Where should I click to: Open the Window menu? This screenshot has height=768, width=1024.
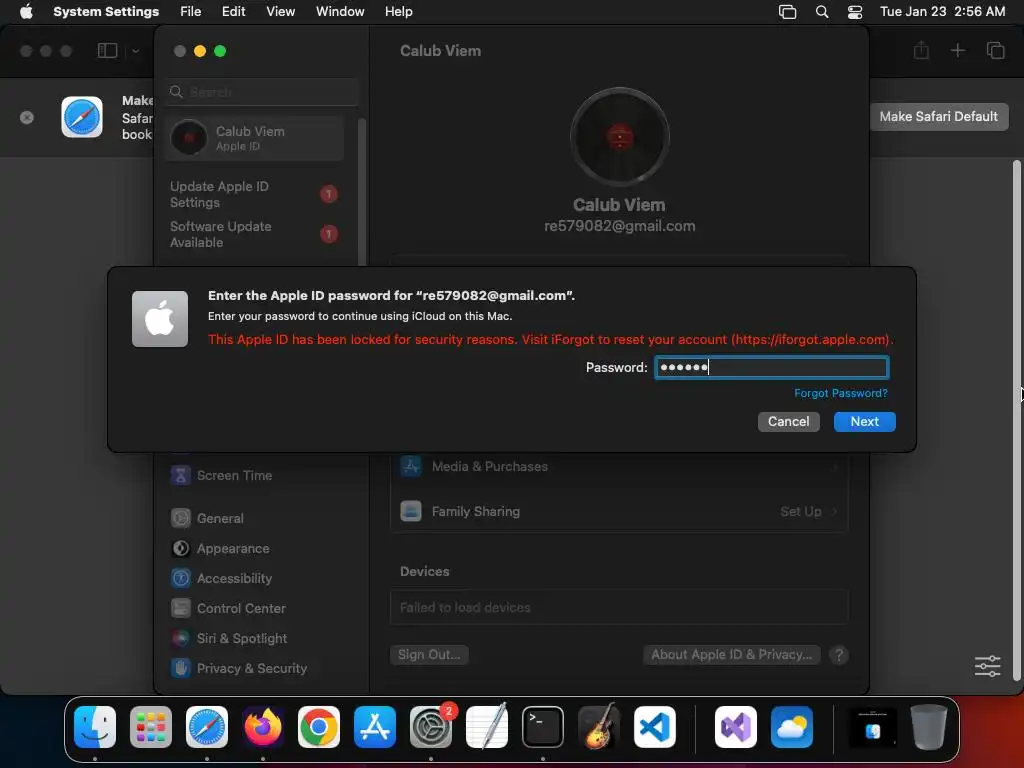[340, 11]
